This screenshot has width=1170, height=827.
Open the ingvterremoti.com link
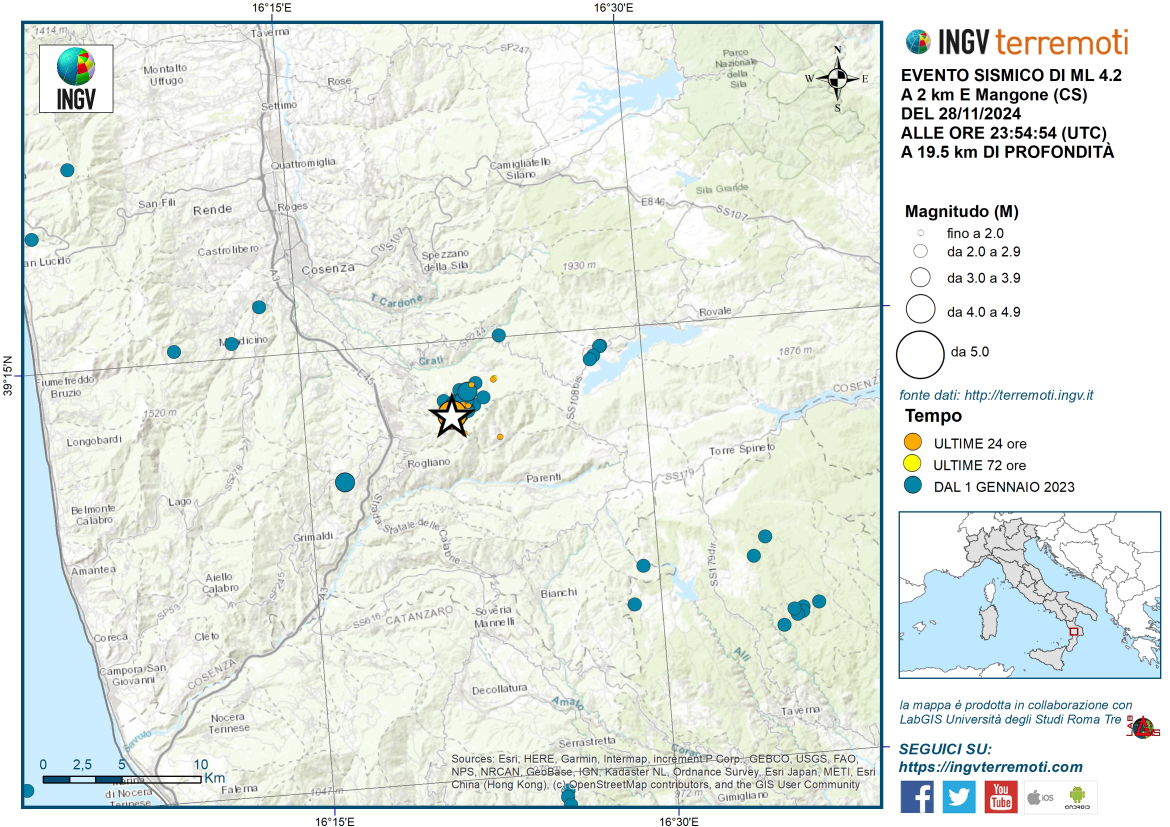point(991,767)
